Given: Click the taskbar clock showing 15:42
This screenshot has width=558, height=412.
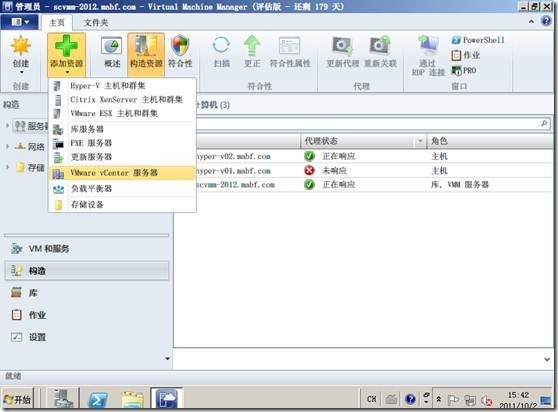Looking at the screenshot, I should pos(518,400).
